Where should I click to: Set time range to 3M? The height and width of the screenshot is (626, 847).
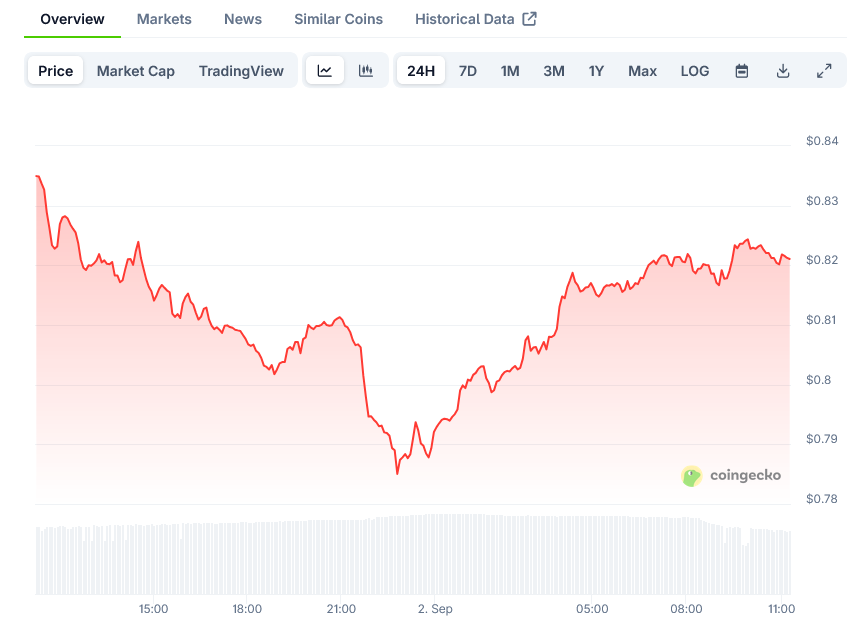554,71
